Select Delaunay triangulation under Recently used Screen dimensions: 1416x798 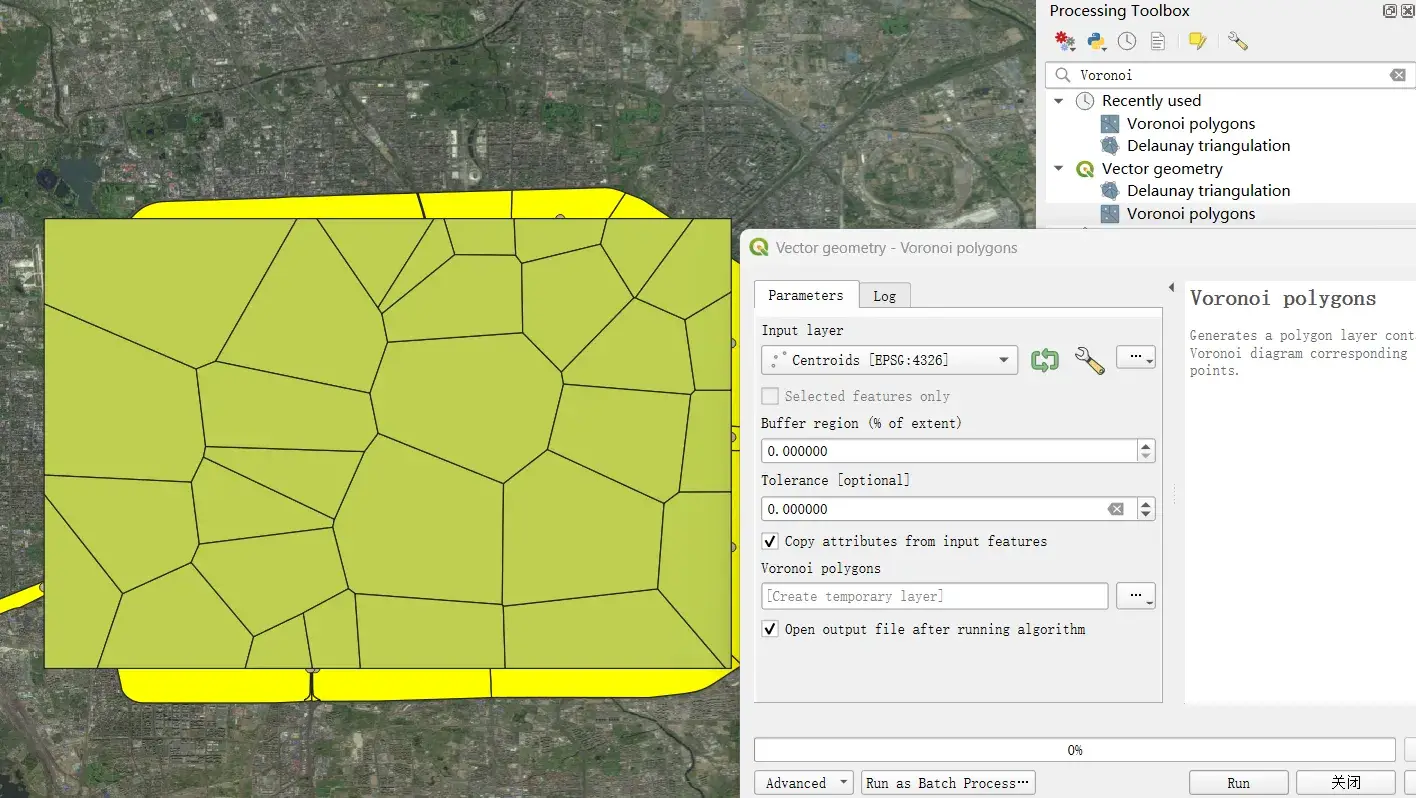tap(1208, 146)
